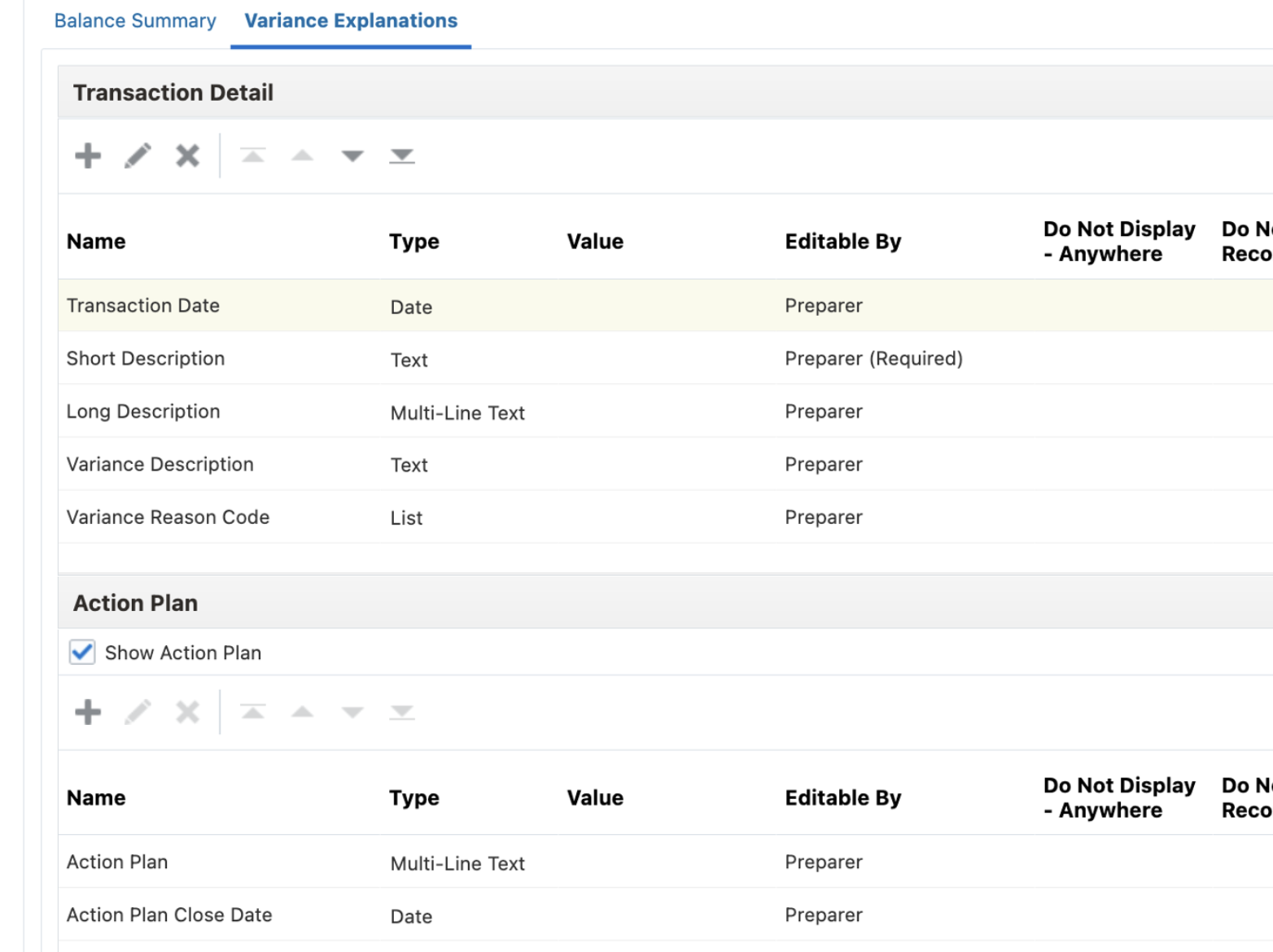Add new Transaction Detail attribute with plus icon
The width and height of the screenshot is (1273, 952).
click(88, 155)
